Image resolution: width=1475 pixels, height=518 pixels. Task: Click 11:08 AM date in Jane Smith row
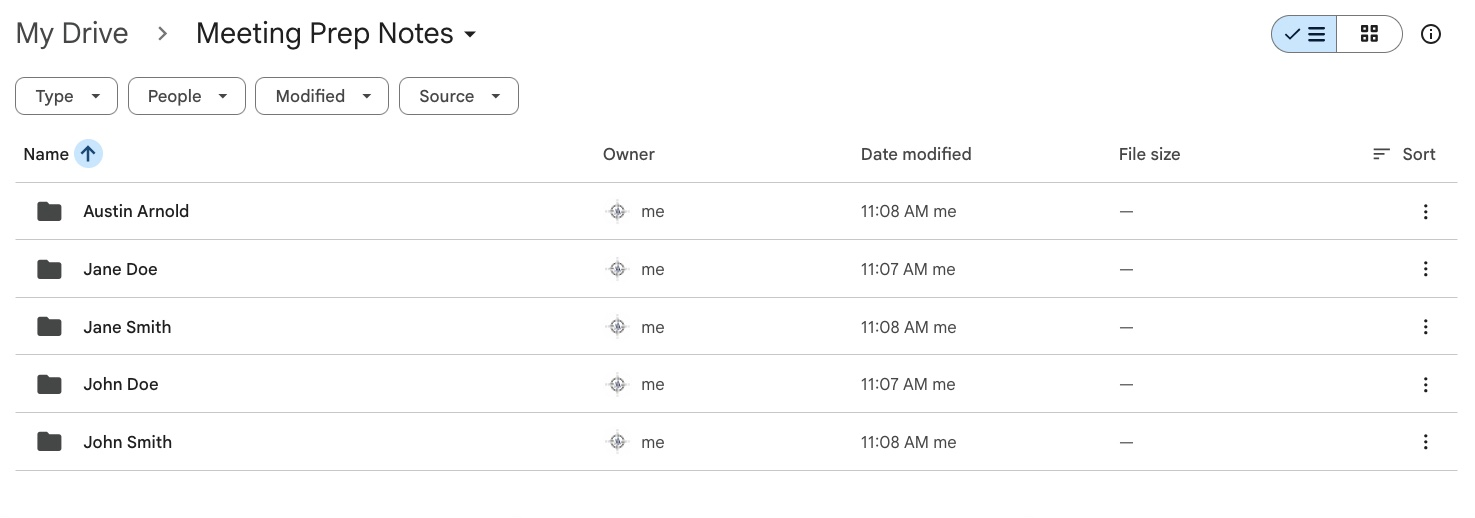[908, 327]
